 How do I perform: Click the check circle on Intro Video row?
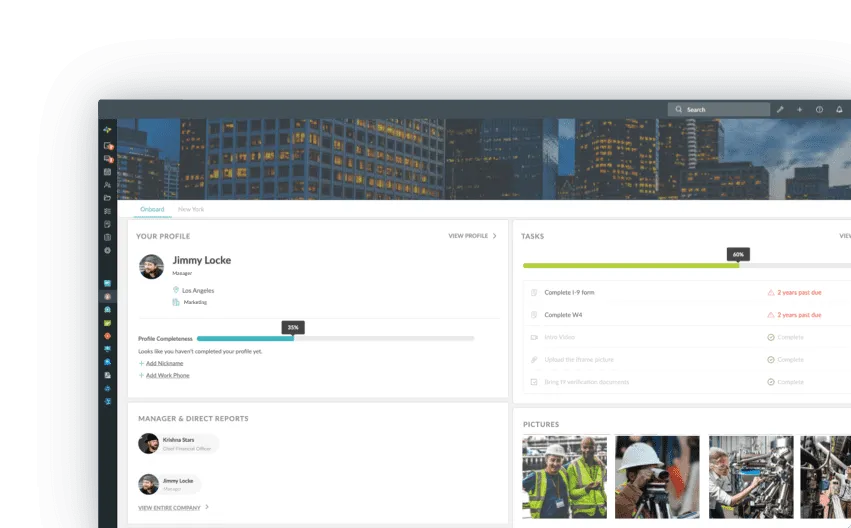(x=770, y=337)
